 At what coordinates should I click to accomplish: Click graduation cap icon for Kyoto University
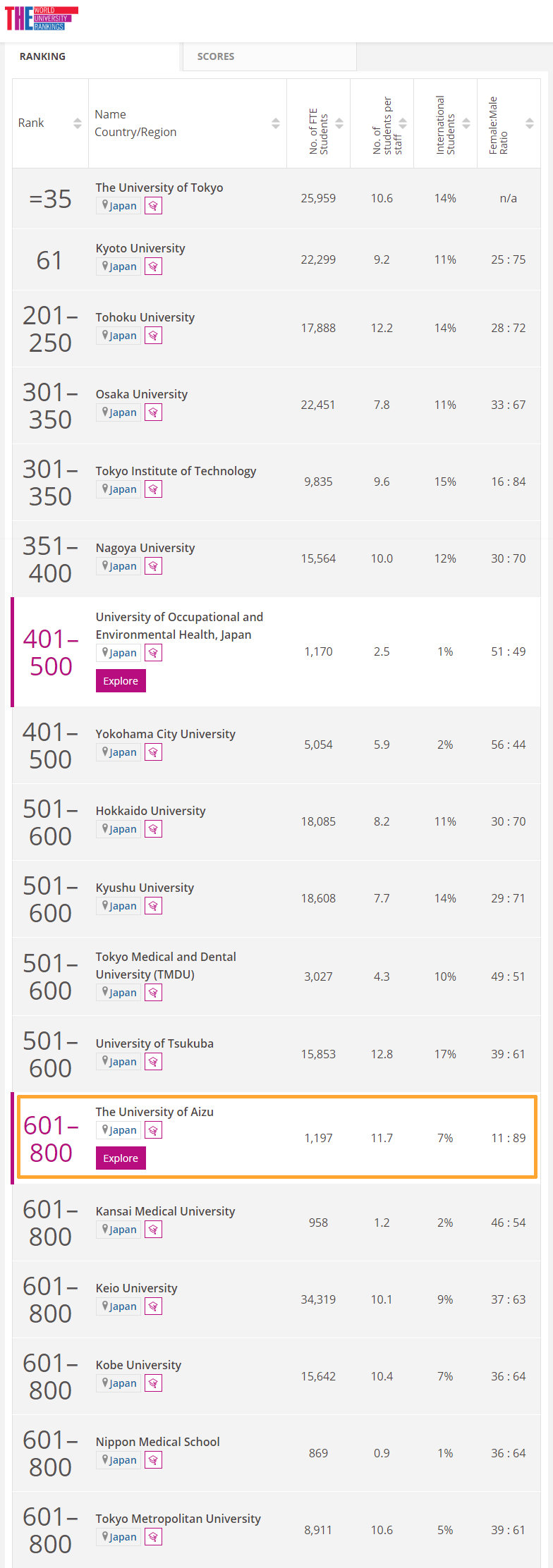[153, 267]
